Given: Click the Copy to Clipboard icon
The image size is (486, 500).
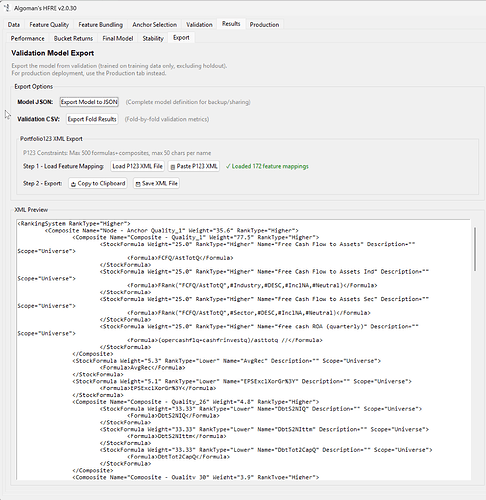Looking at the screenshot, I should click(73, 184).
